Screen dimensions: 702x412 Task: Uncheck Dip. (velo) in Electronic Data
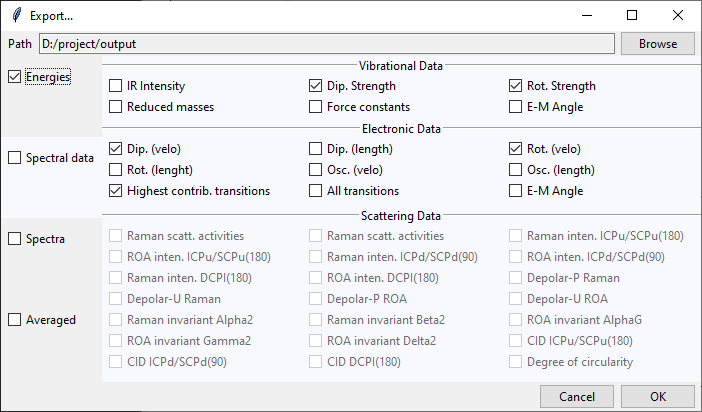[116, 149]
